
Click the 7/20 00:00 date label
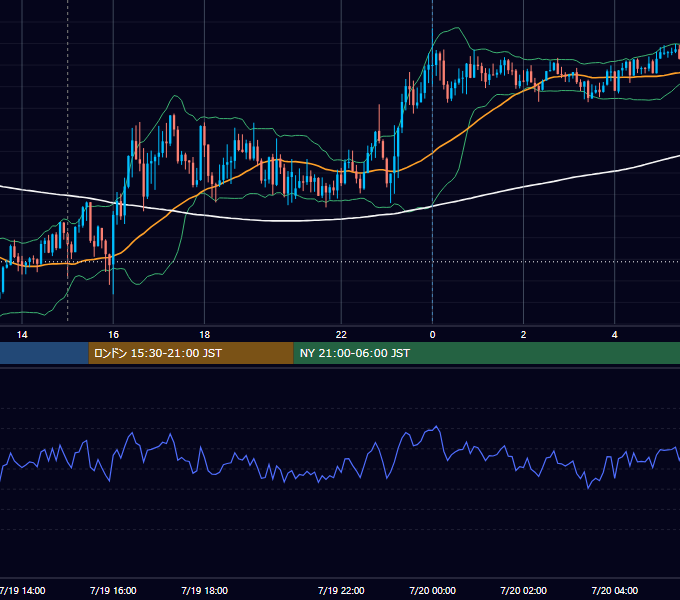click(432, 590)
